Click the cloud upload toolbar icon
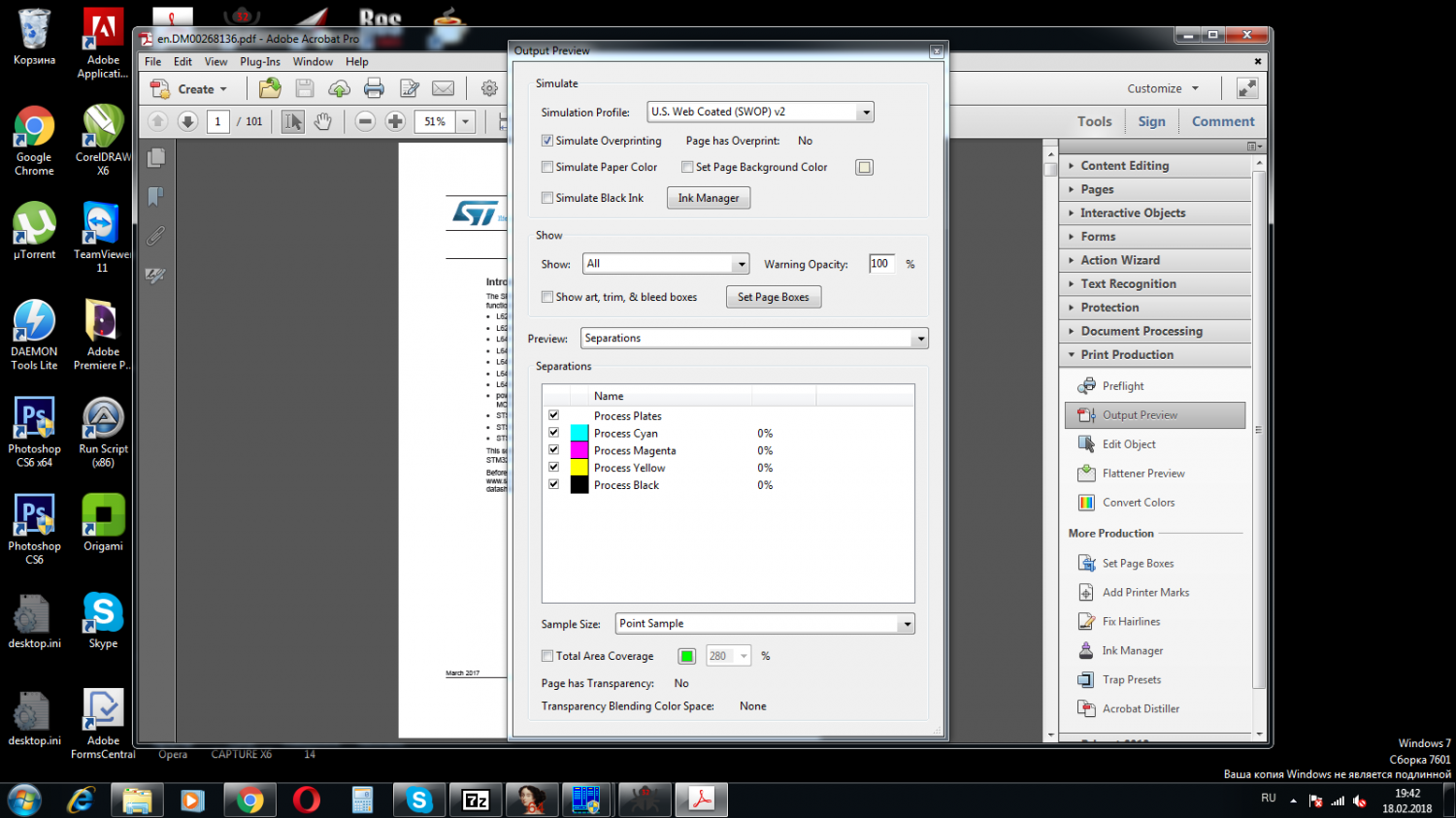 (339, 89)
